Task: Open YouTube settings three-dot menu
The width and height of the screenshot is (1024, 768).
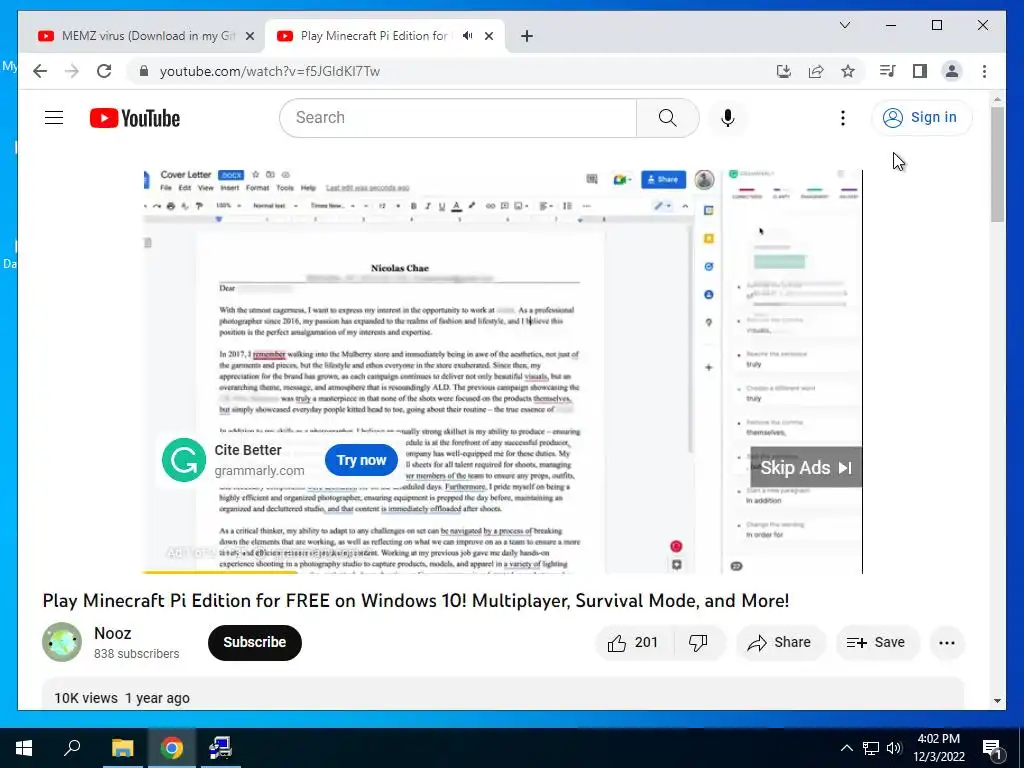Action: point(842,118)
